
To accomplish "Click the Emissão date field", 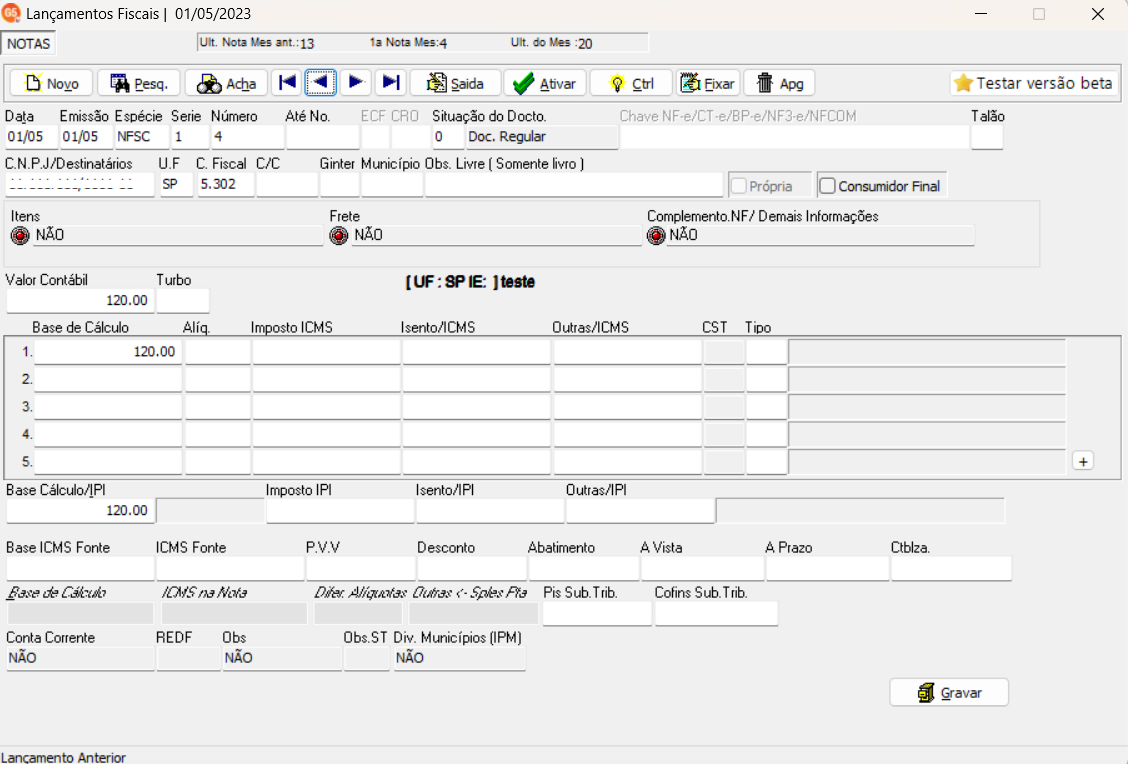I will (x=86, y=137).
